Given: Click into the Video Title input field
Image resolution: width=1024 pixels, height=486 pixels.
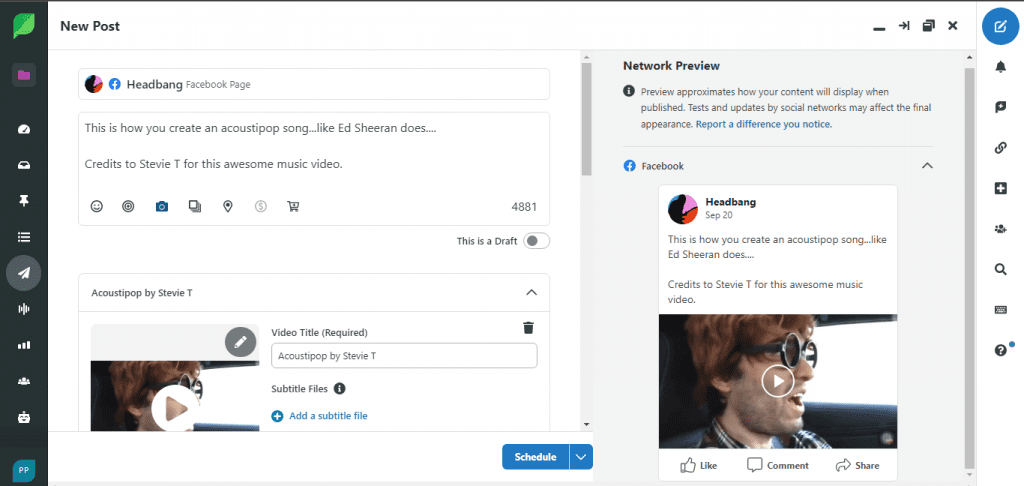Looking at the screenshot, I should pyautogui.click(x=404, y=356).
